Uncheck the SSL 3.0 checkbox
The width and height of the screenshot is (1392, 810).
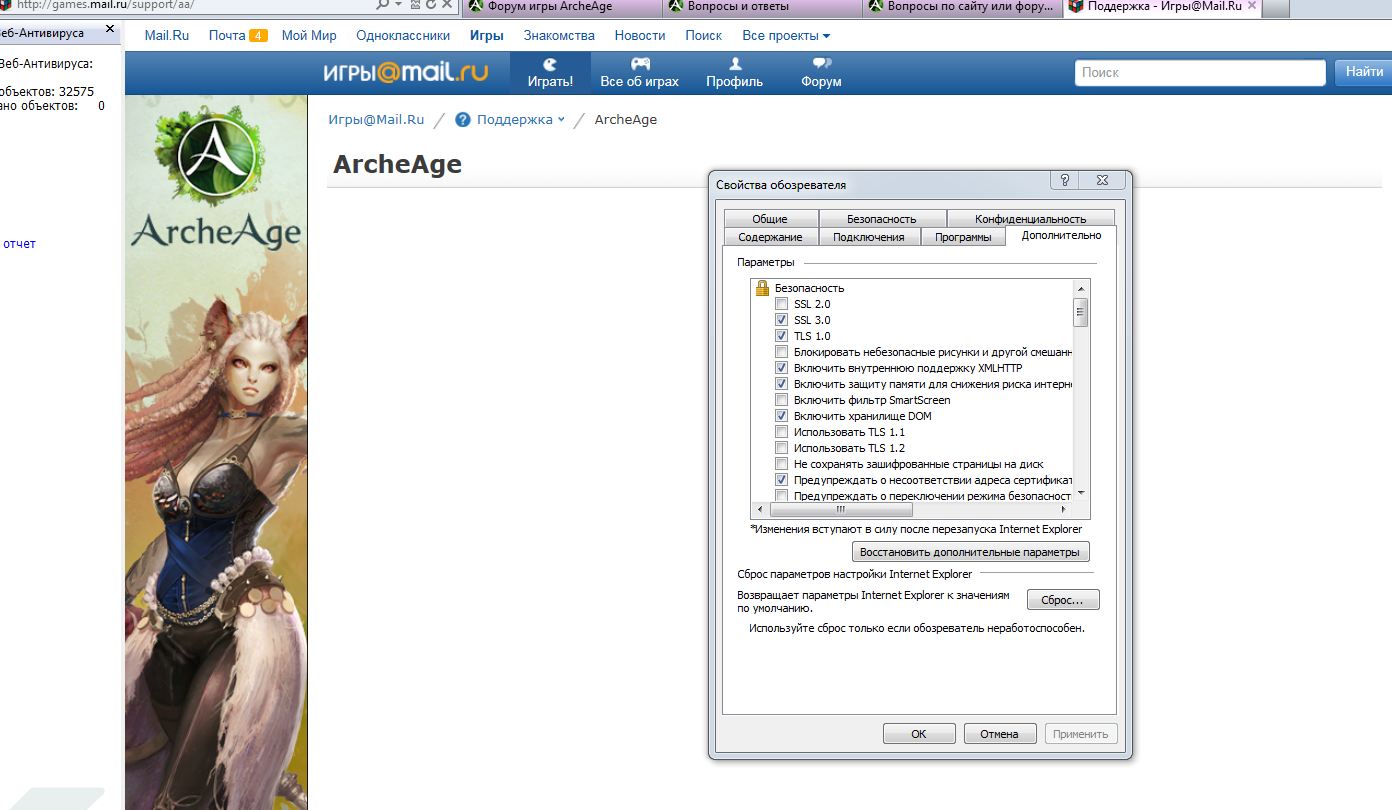782,320
